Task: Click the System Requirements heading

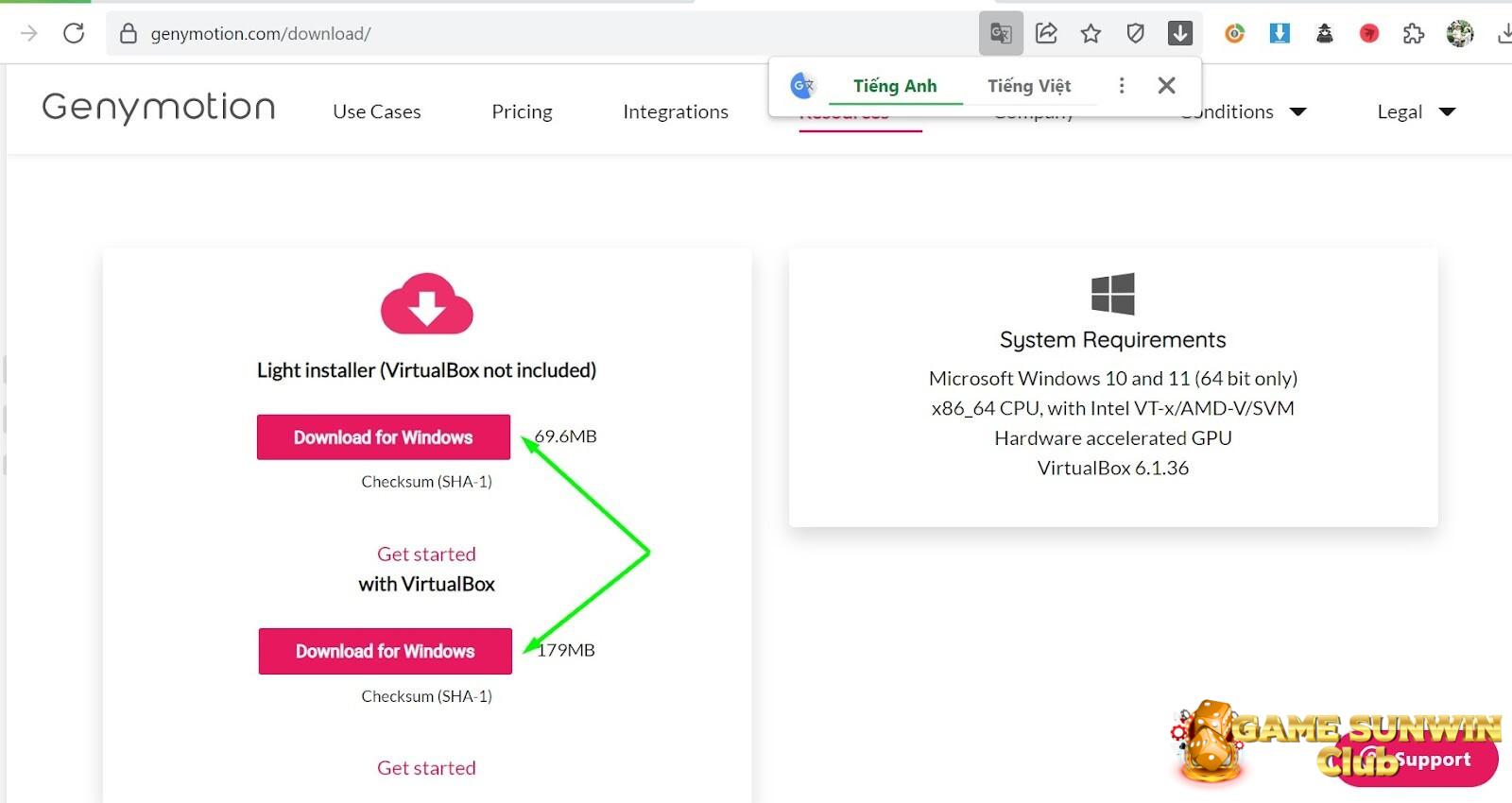Action: [x=1112, y=340]
